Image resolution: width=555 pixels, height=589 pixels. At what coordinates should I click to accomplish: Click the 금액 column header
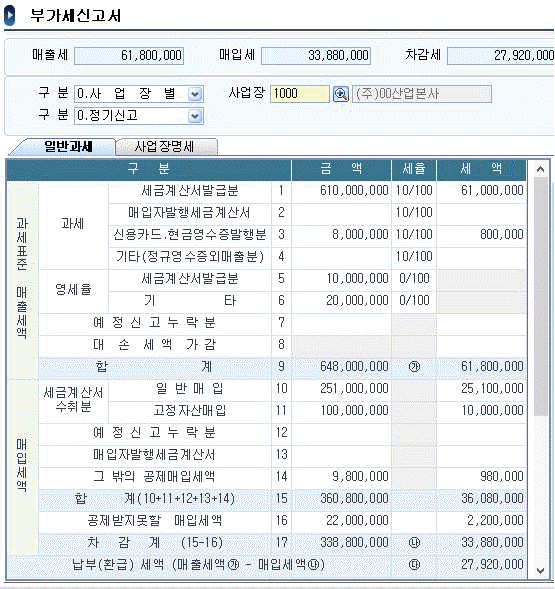(x=341, y=169)
